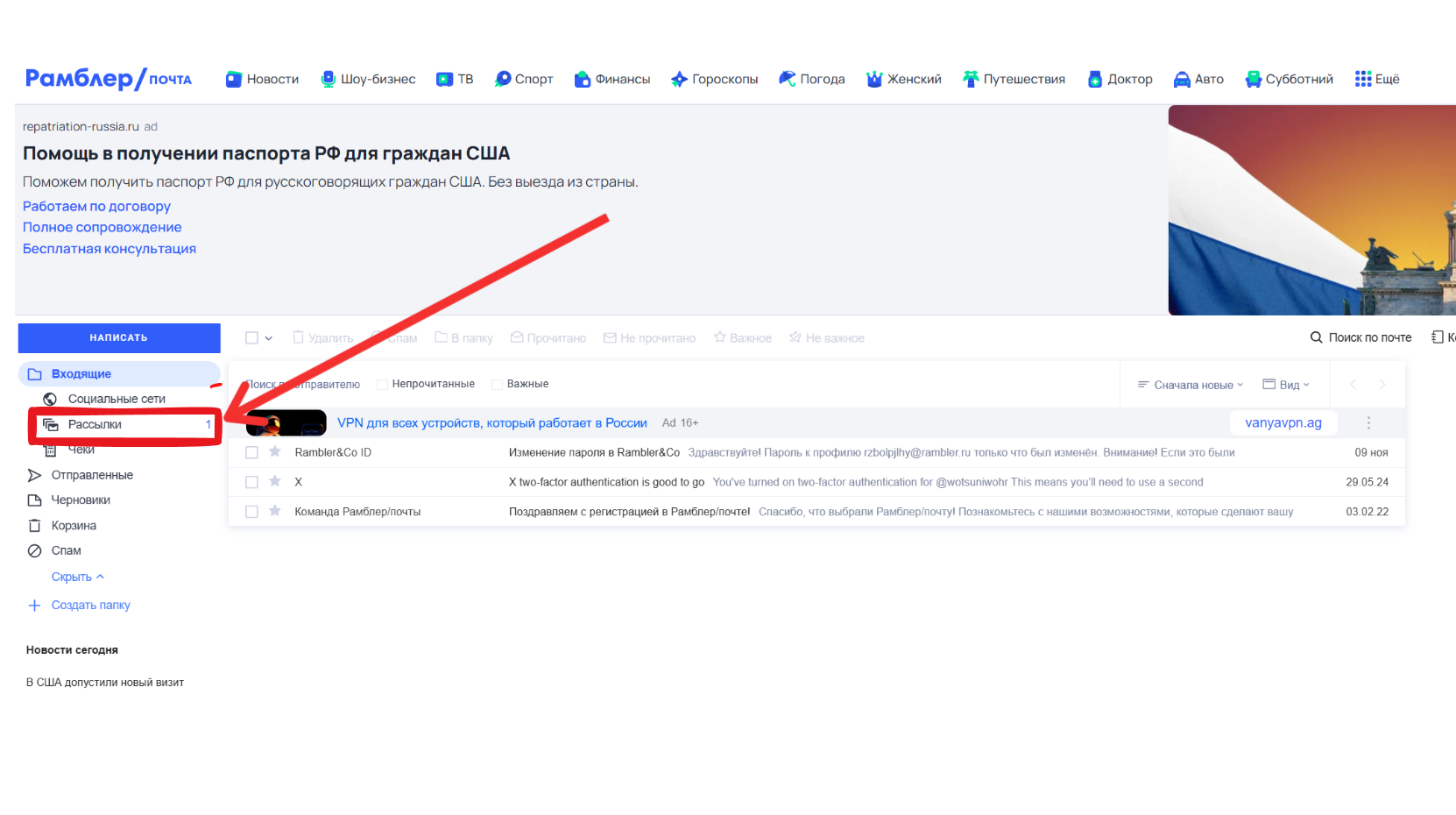Viewport: 1456px width, 815px height.
Task: Open Погода from the top navigation
Action: tap(812, 79)
